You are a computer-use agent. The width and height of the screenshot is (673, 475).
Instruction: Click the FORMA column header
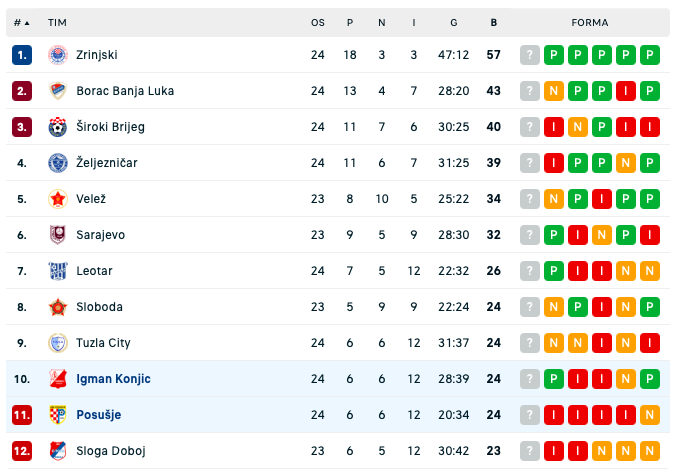coord(590,23)
